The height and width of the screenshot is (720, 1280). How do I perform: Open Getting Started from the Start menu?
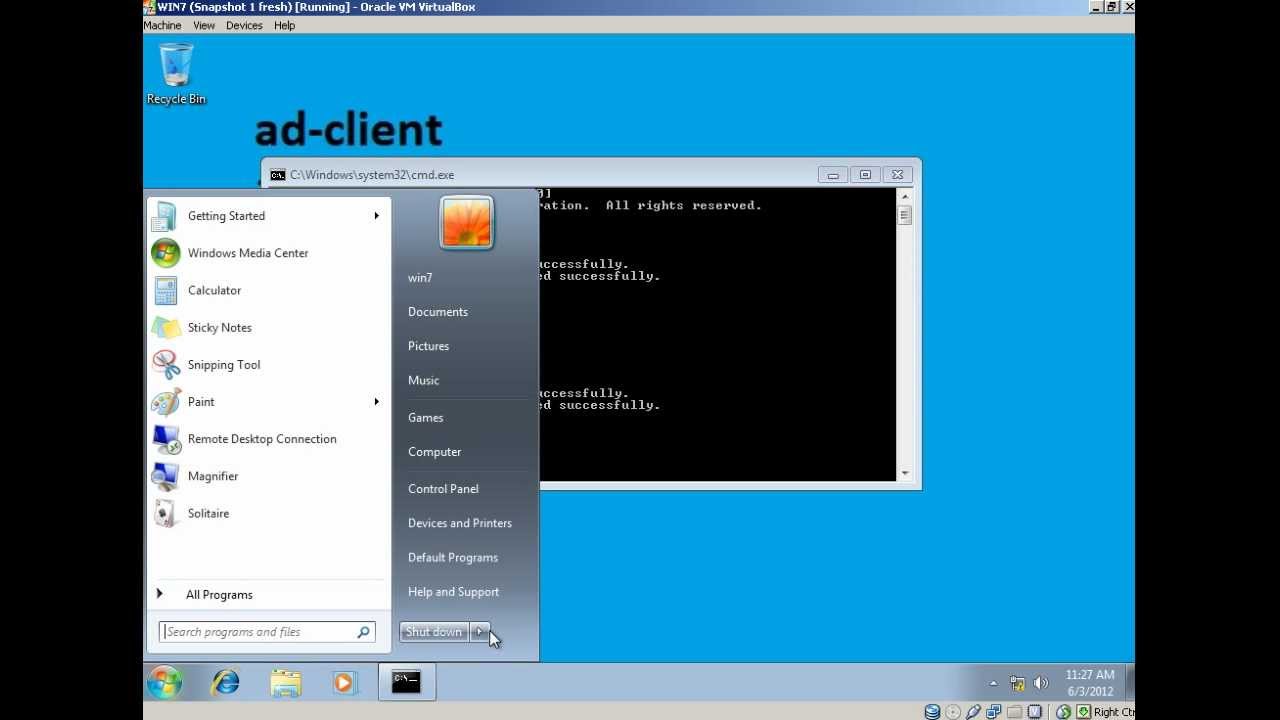point(267,216)
